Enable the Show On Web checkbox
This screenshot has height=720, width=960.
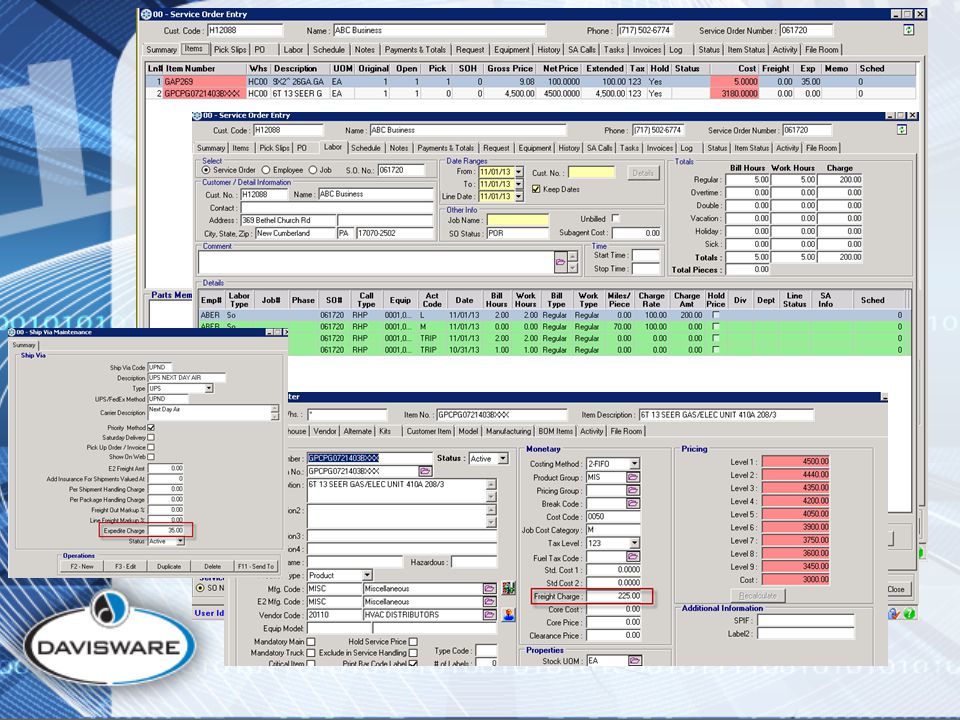(x=151, y=457)
